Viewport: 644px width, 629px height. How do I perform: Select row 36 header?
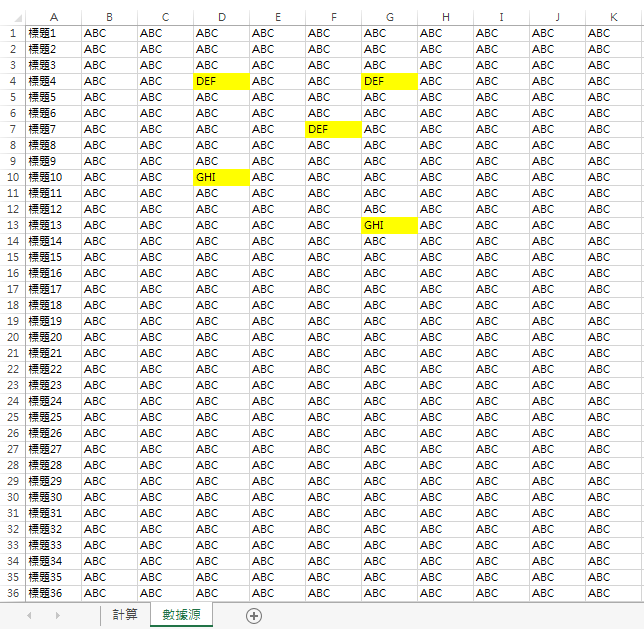coord(13,593)
